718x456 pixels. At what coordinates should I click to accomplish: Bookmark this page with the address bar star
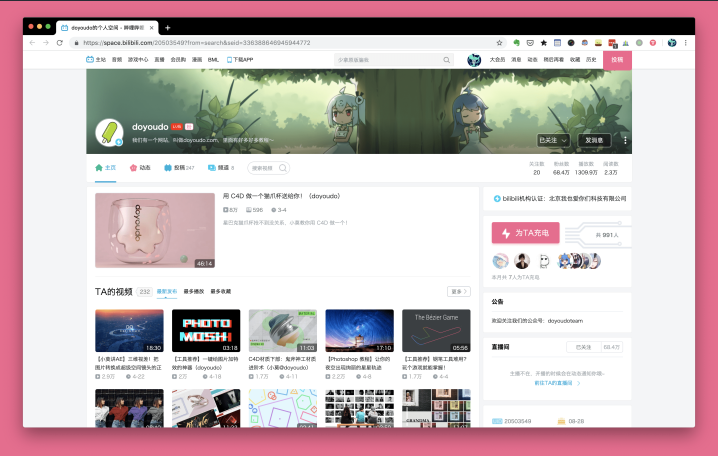499,43
